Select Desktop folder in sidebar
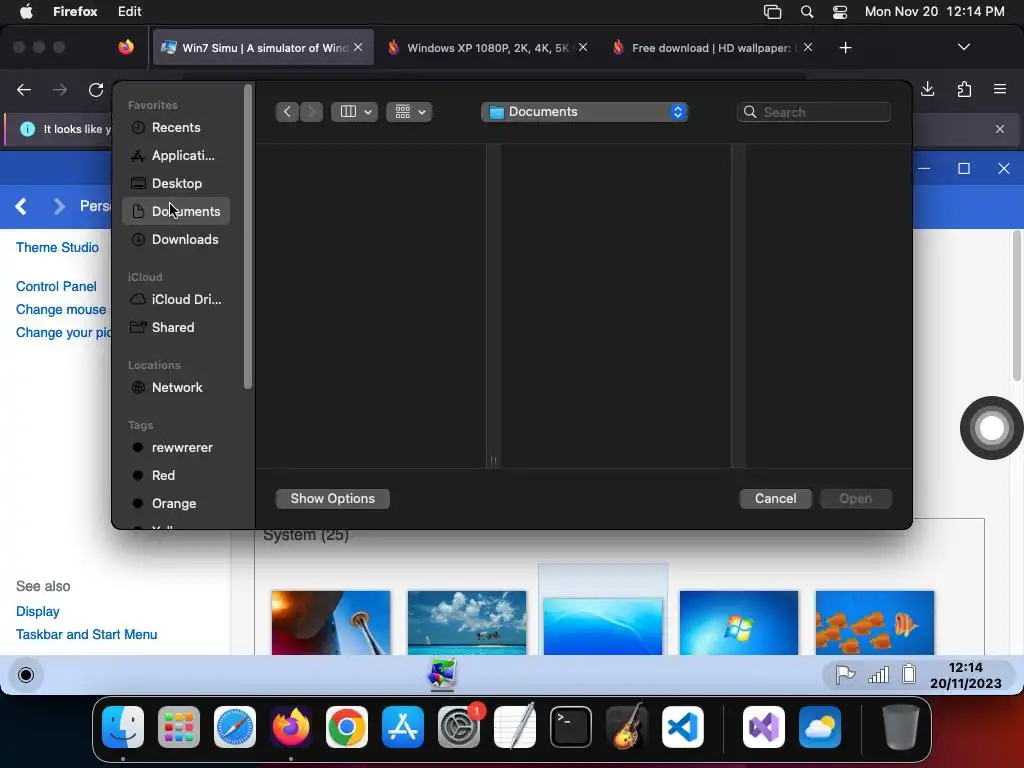This screenshot has width=1024, height=768. (x=175, y=184)
